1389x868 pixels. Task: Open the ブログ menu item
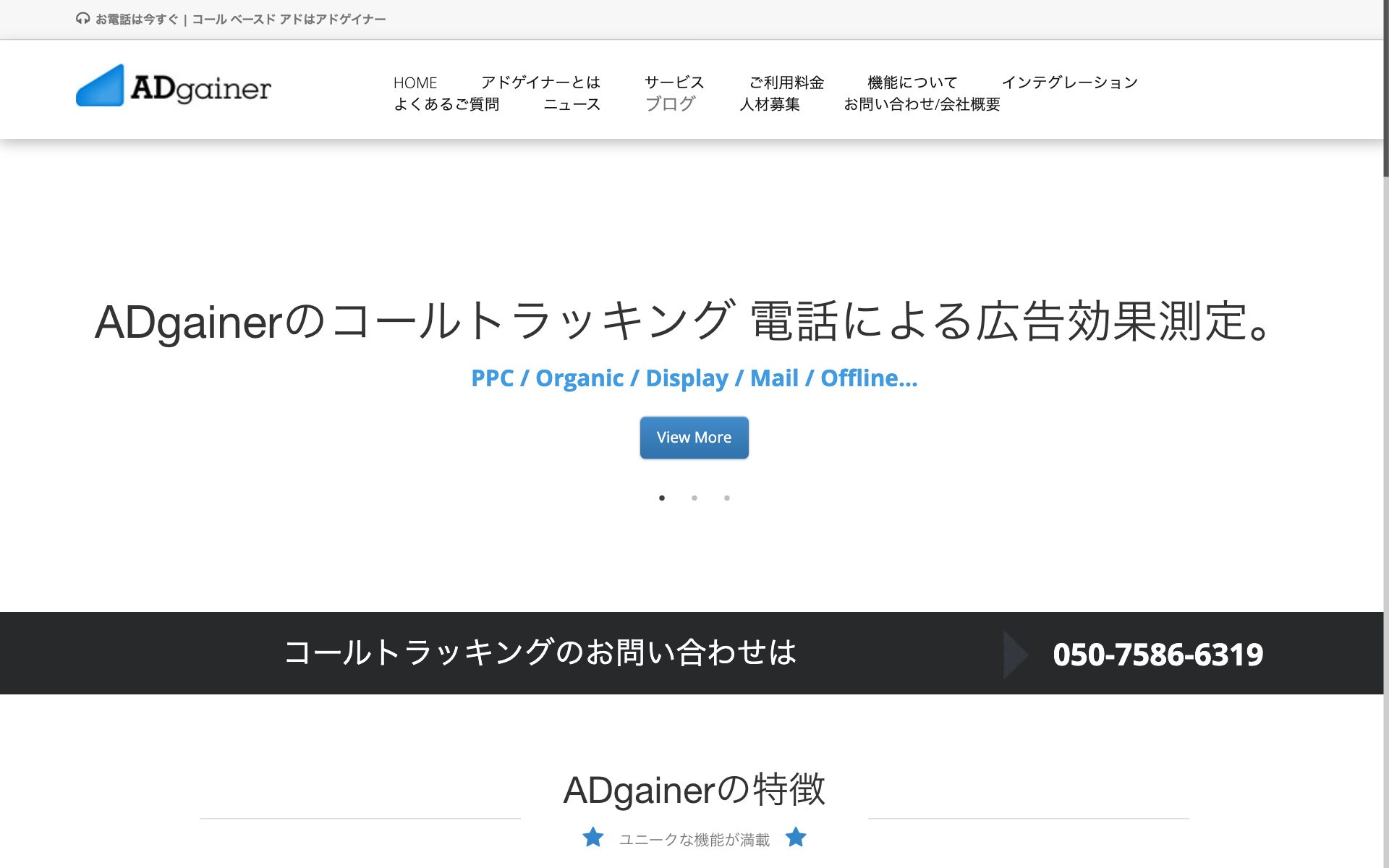tap(670, 104)
